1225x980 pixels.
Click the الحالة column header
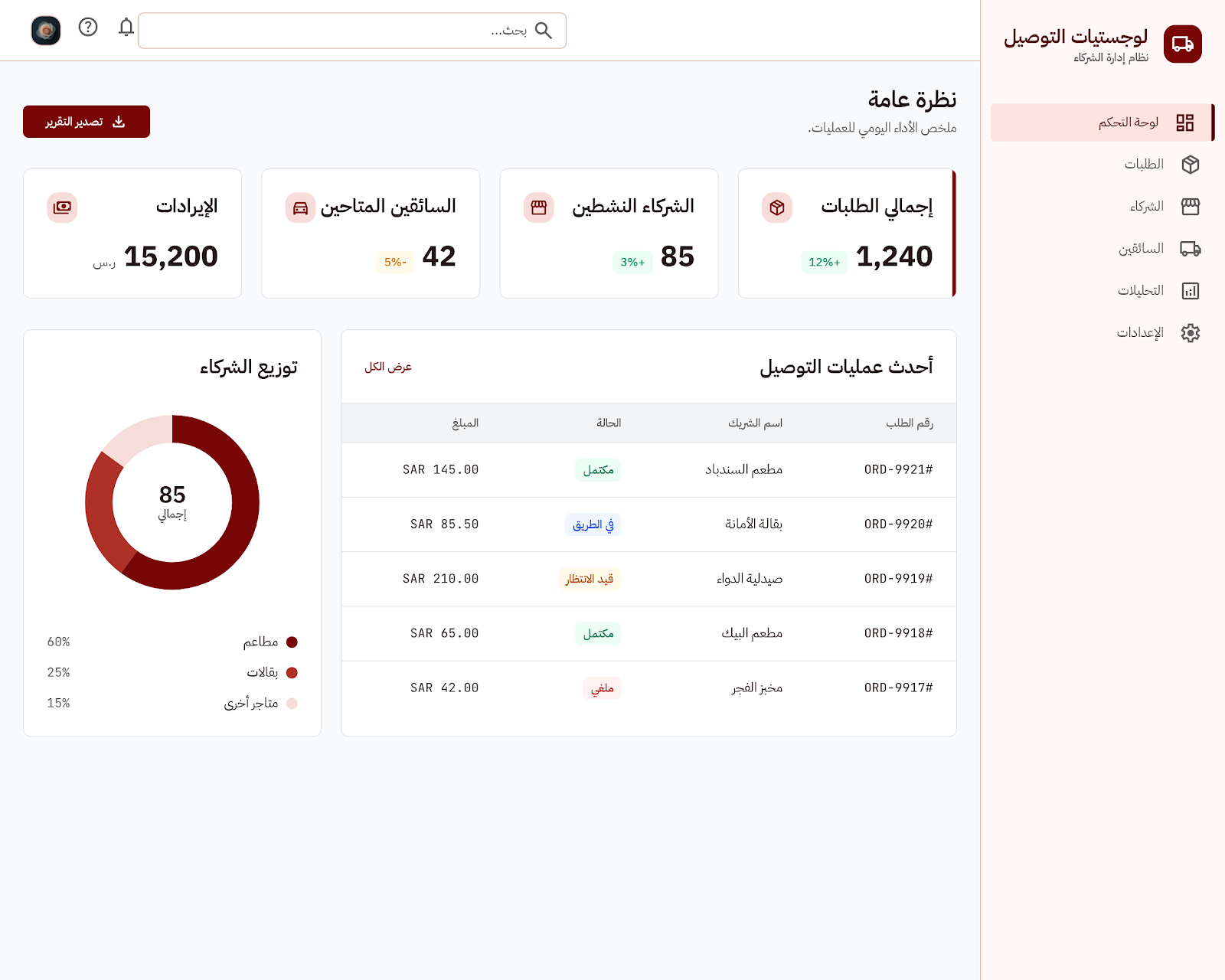click(609, 423)
